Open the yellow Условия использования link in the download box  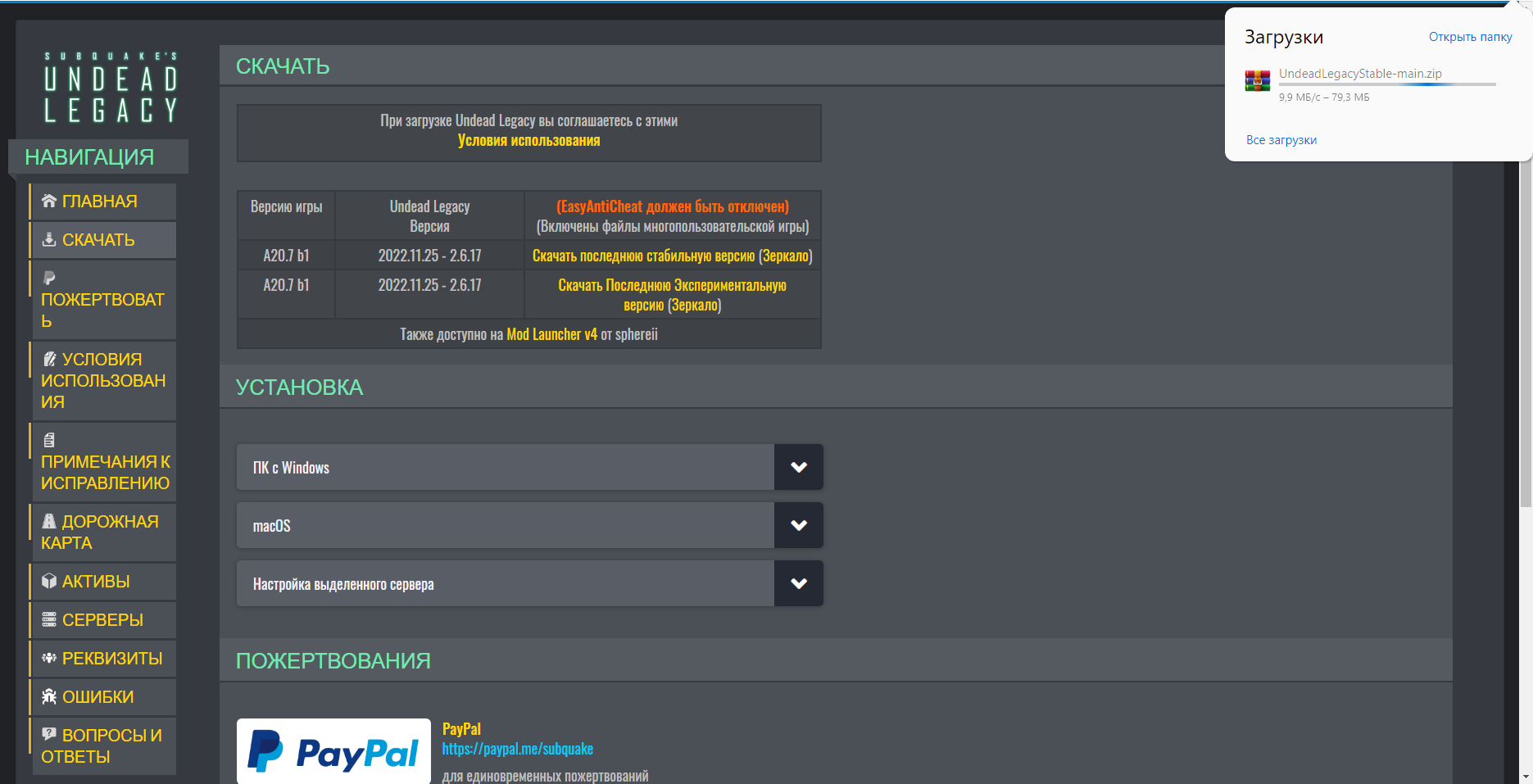(x=529, y=141)
